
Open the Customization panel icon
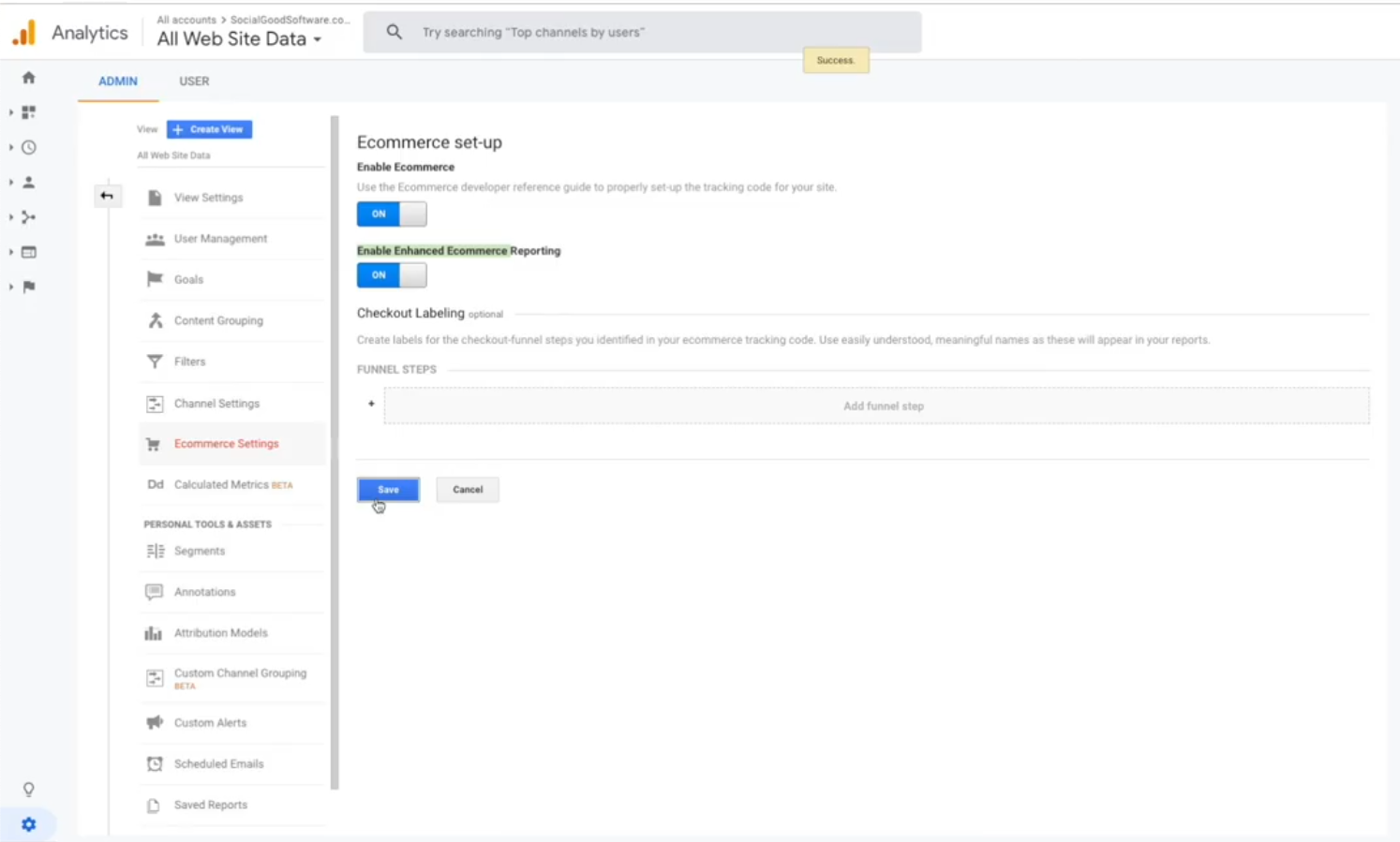28,111
